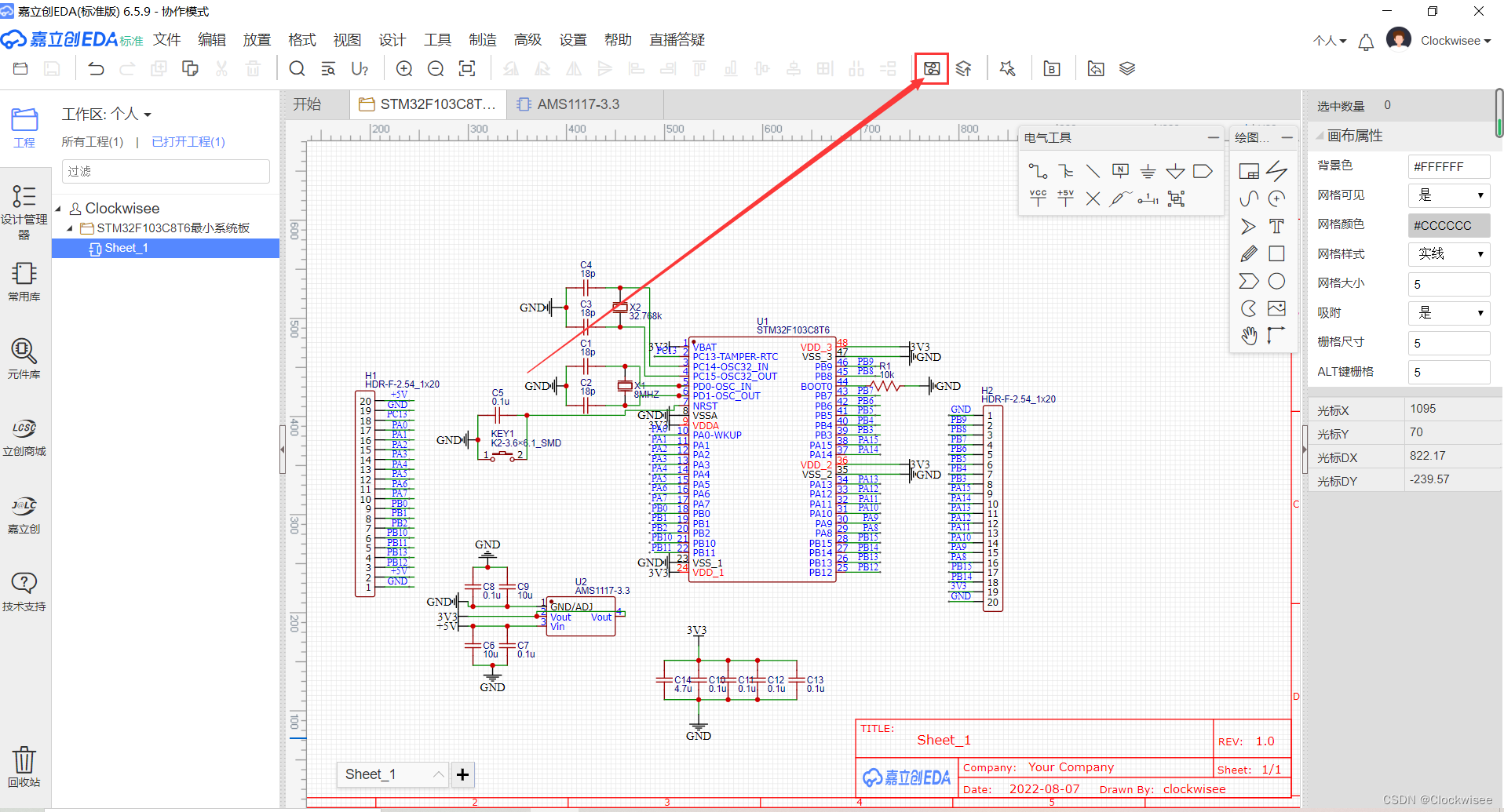Place a +5V power symbol
Viewport: 1504px width, 812px height.
point(1065,198)
